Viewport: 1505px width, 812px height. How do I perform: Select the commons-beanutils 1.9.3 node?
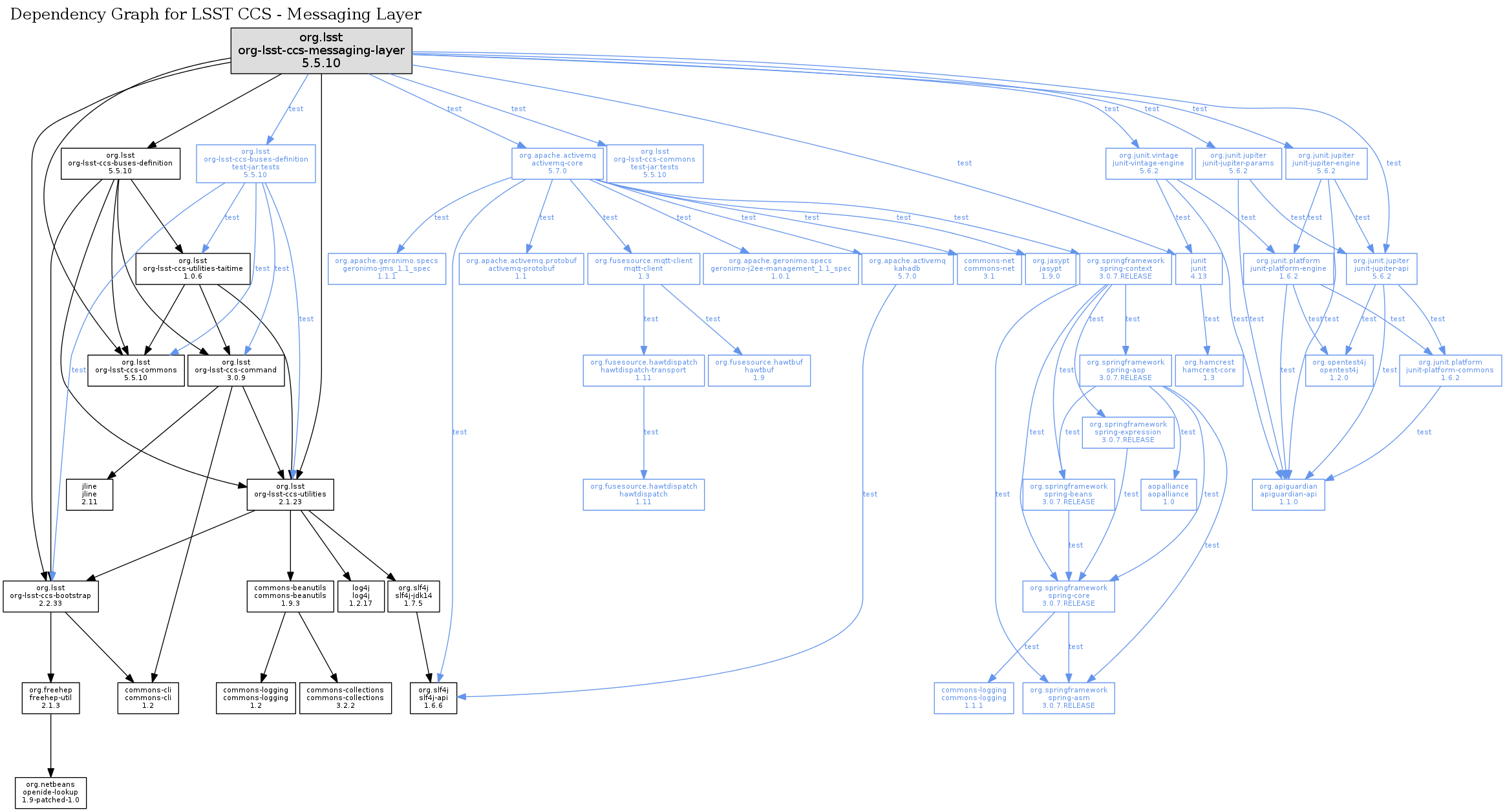click(290, 596)
